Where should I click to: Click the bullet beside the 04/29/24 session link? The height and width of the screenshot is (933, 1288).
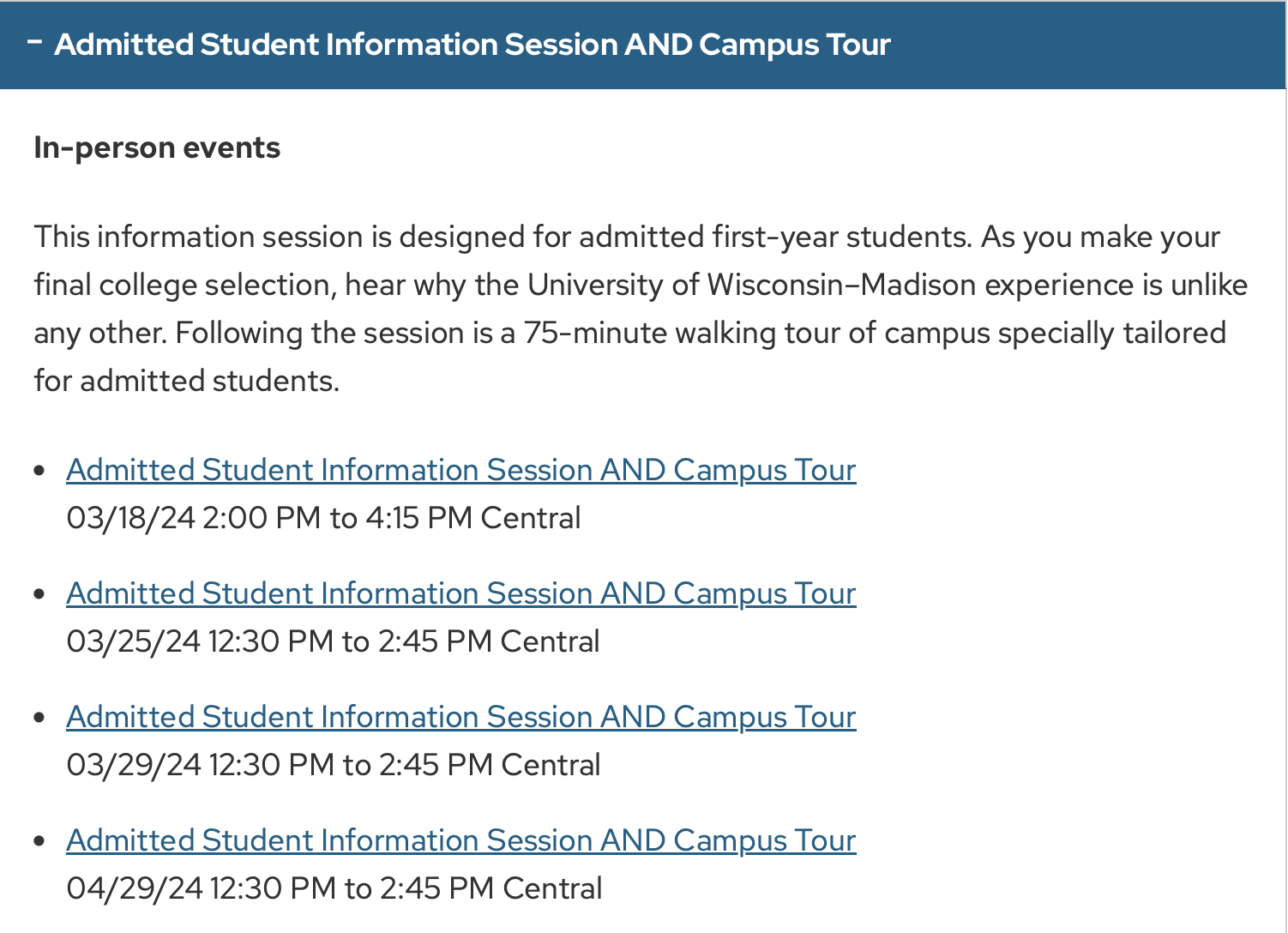tap(39, 841)
